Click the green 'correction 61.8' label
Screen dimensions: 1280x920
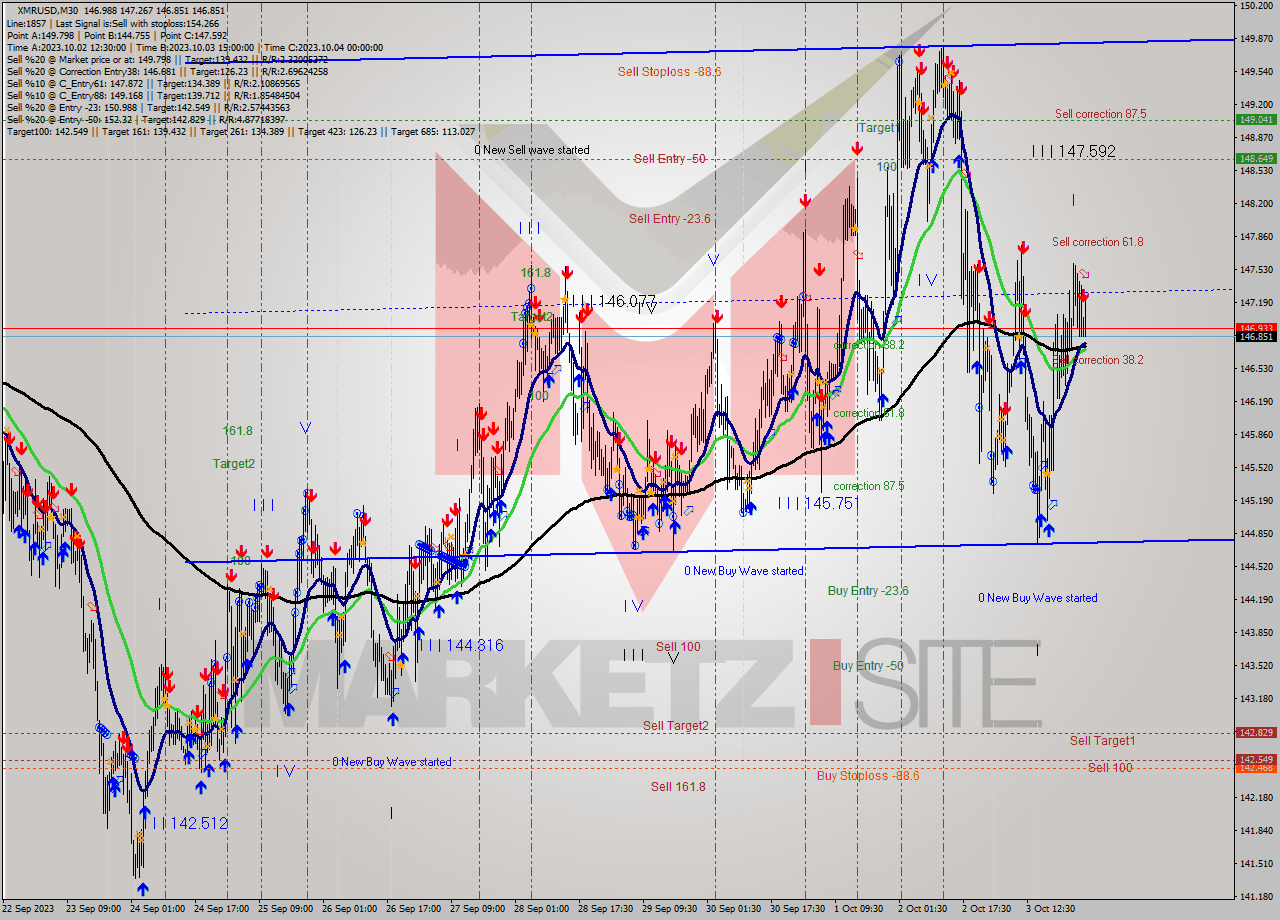click(869, 413)
